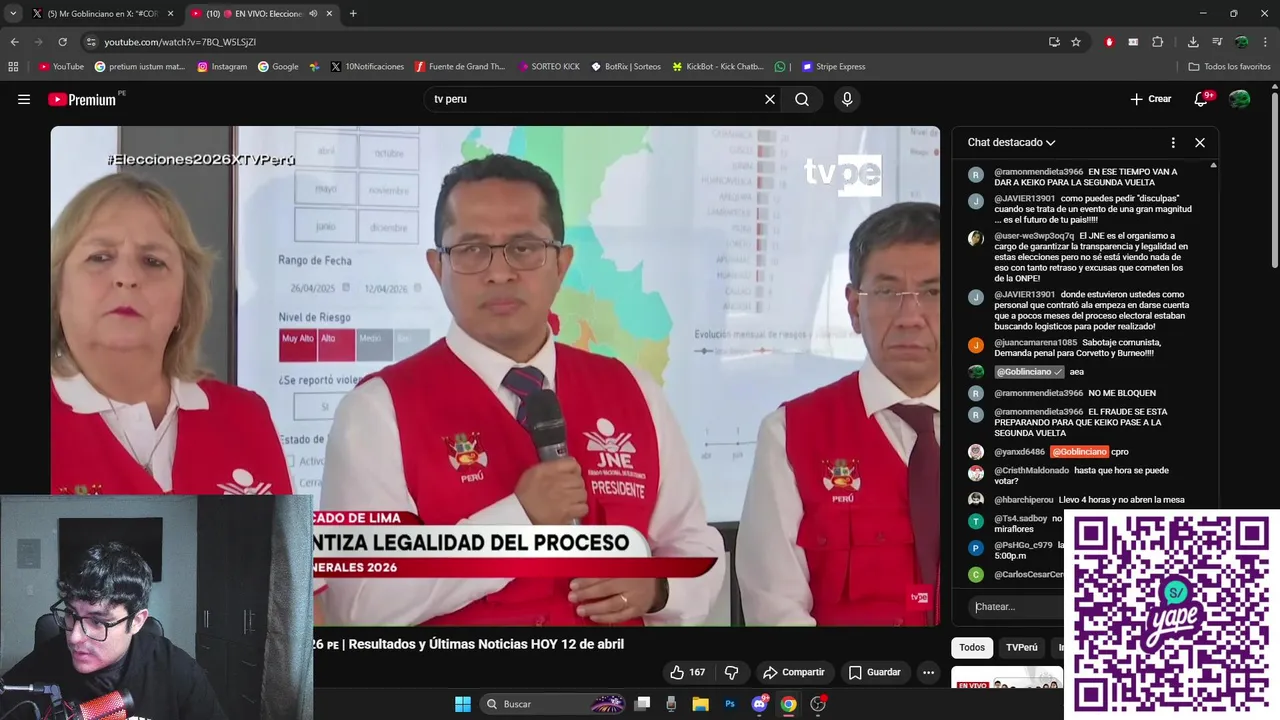The image size is (1280, 720).
Task: Open Fuente de Grand Th... bookmark
Action: coord(460,67)
